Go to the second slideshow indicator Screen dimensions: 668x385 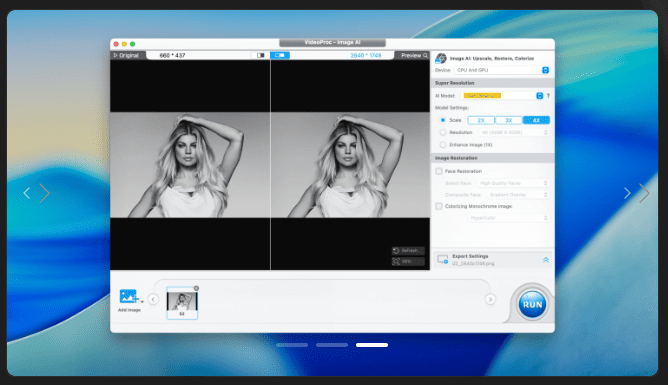coord(332,345)
